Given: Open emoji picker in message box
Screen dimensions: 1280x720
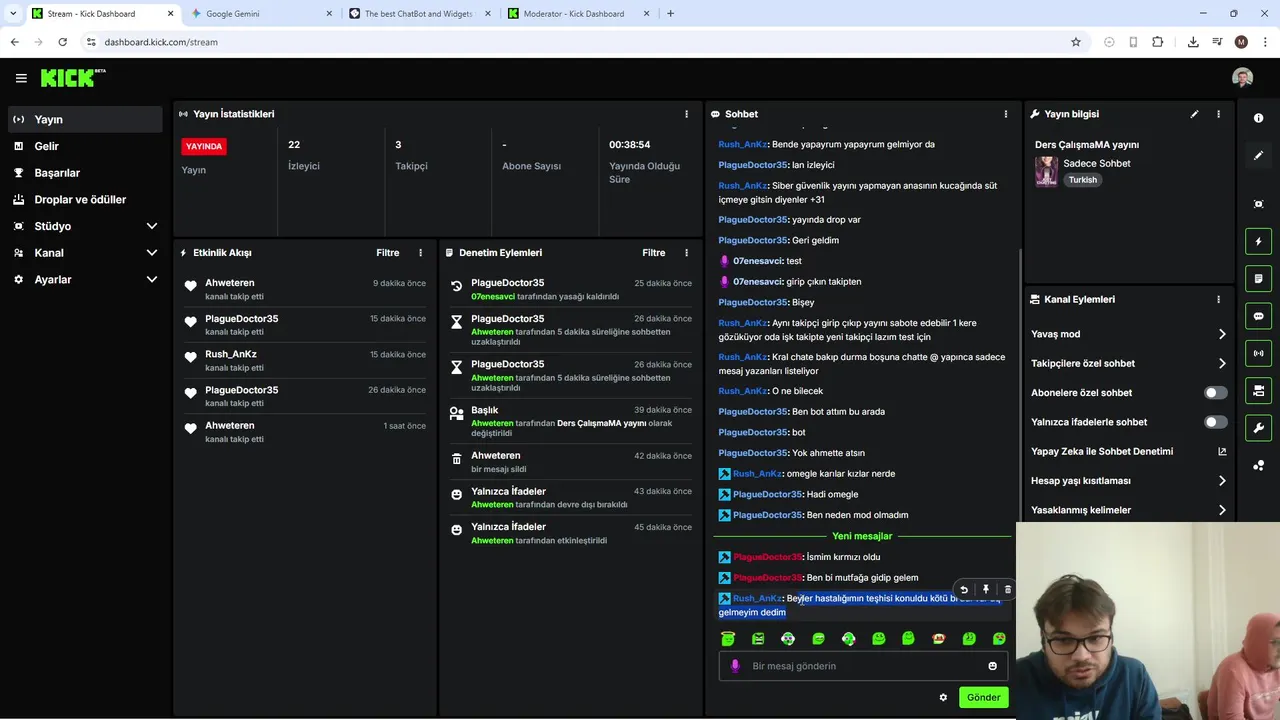Looking at the screenshot, I should pyautogui.click(x=992, y=666).
